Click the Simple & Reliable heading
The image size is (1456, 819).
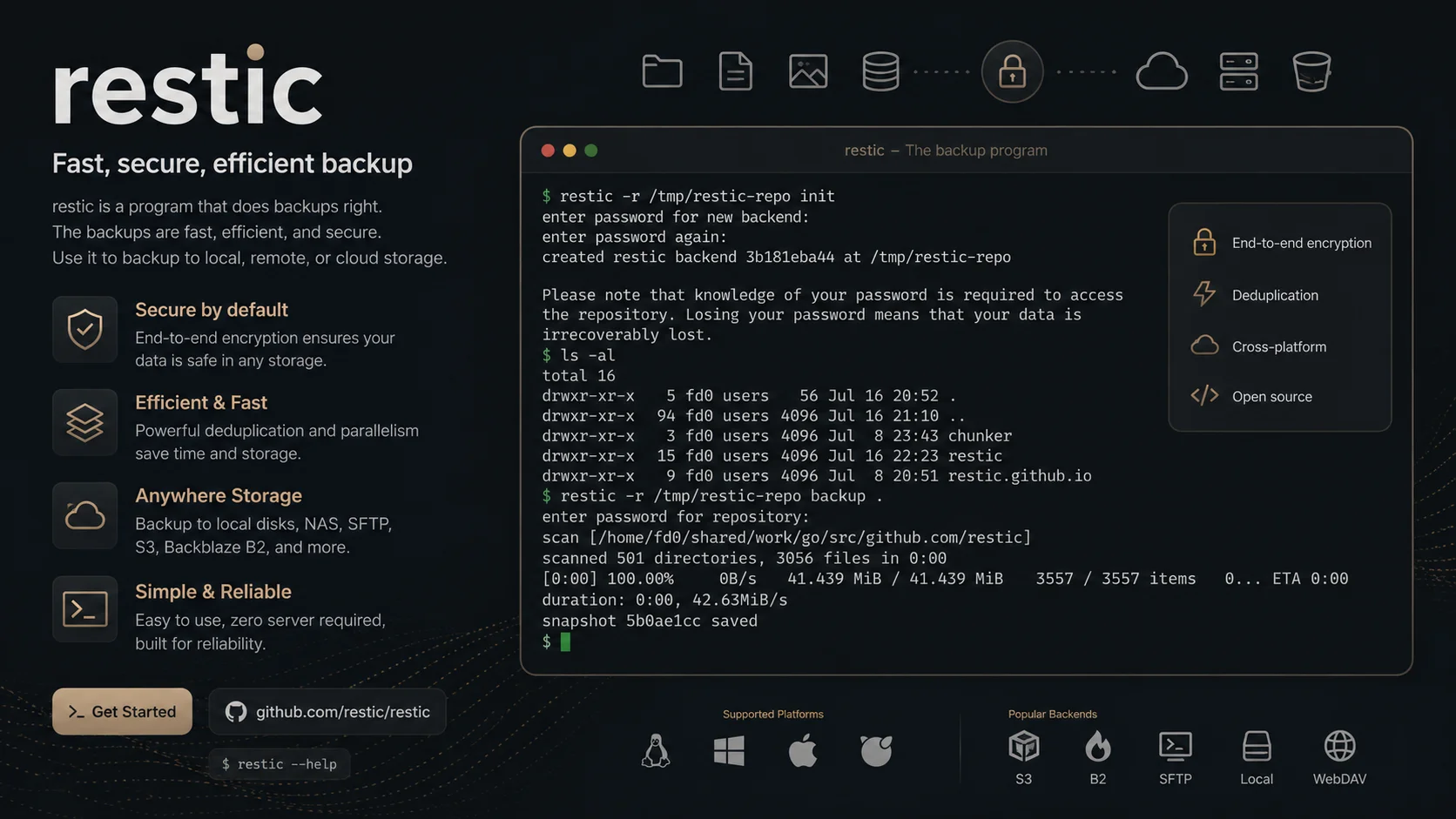tap(213, 592)
